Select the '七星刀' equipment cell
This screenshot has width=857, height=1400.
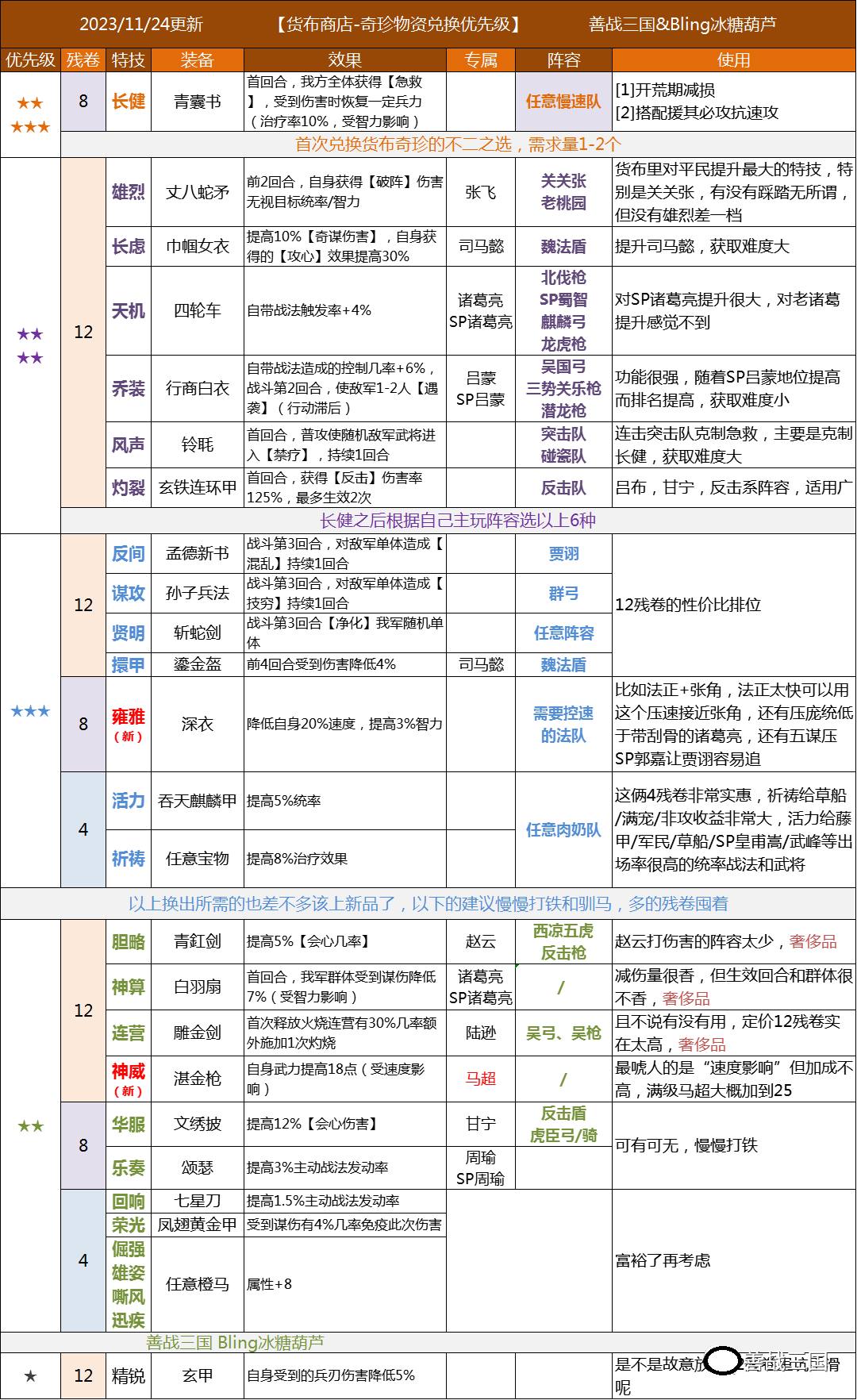198,1202
